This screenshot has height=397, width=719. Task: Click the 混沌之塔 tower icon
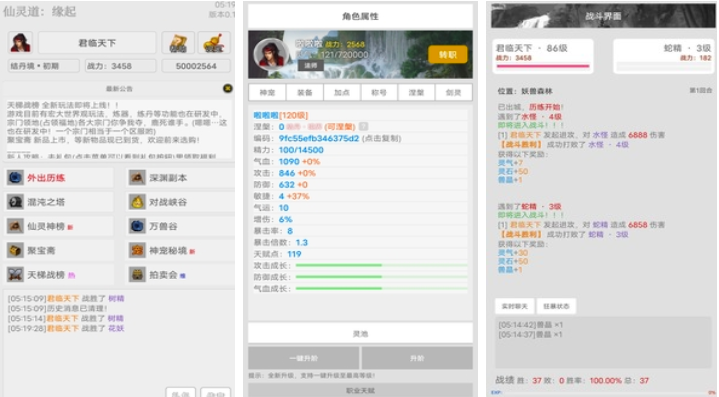tap(15, 202)
